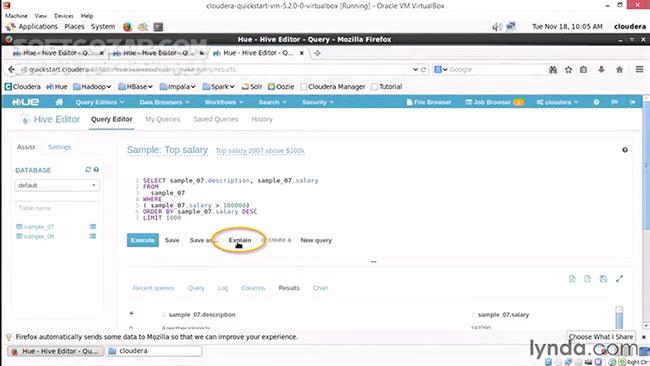This screenshot has width=650, height=366.
Task: Bookmark this page with the star icon
Action: pos(568,70)
